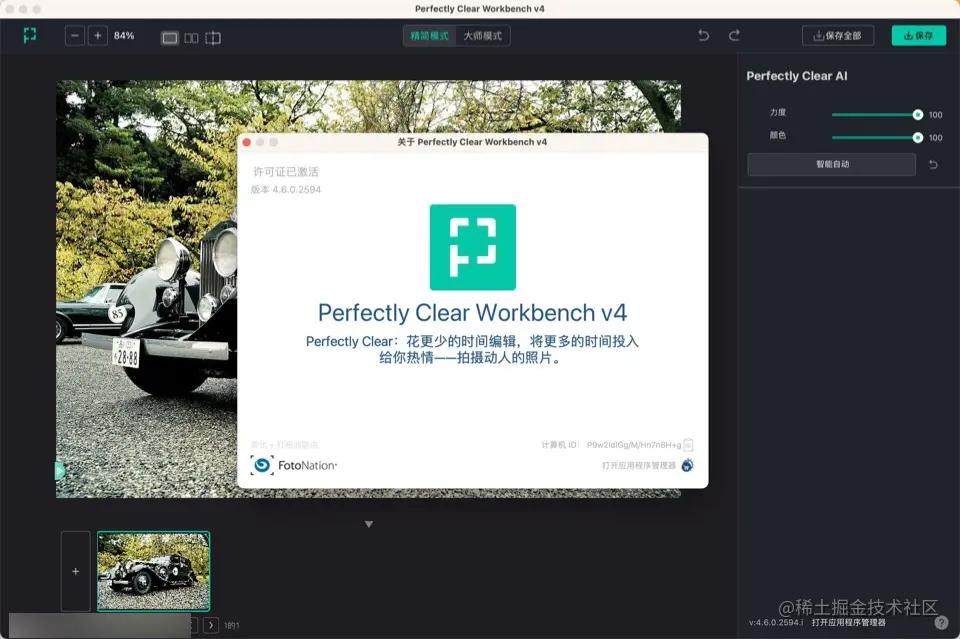Click the 保存全部 button
960x639 pixels.
coord(838,36)
